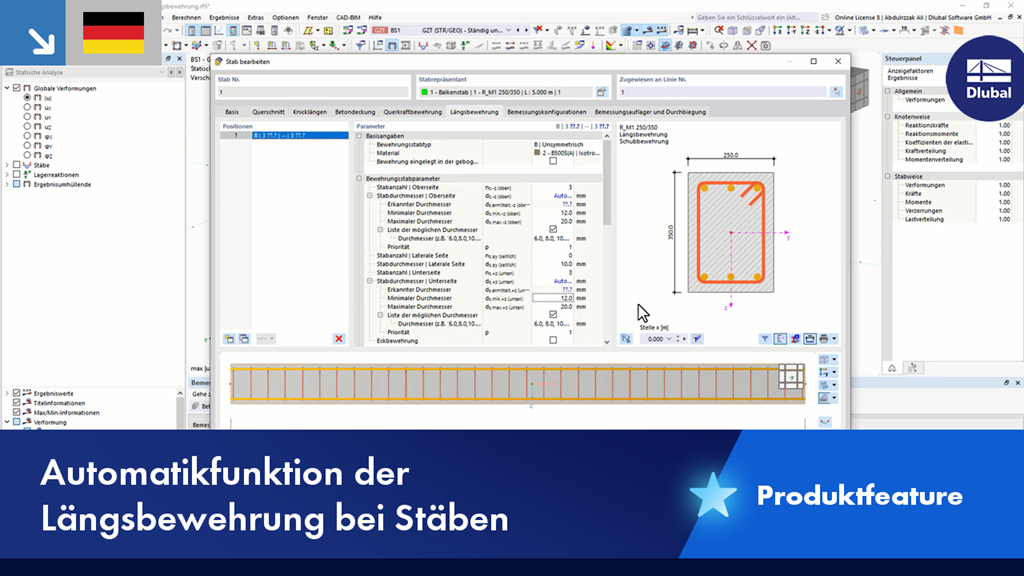Click deformation curve icon at dialog bottom right
1024x576 pixels.
825,422
